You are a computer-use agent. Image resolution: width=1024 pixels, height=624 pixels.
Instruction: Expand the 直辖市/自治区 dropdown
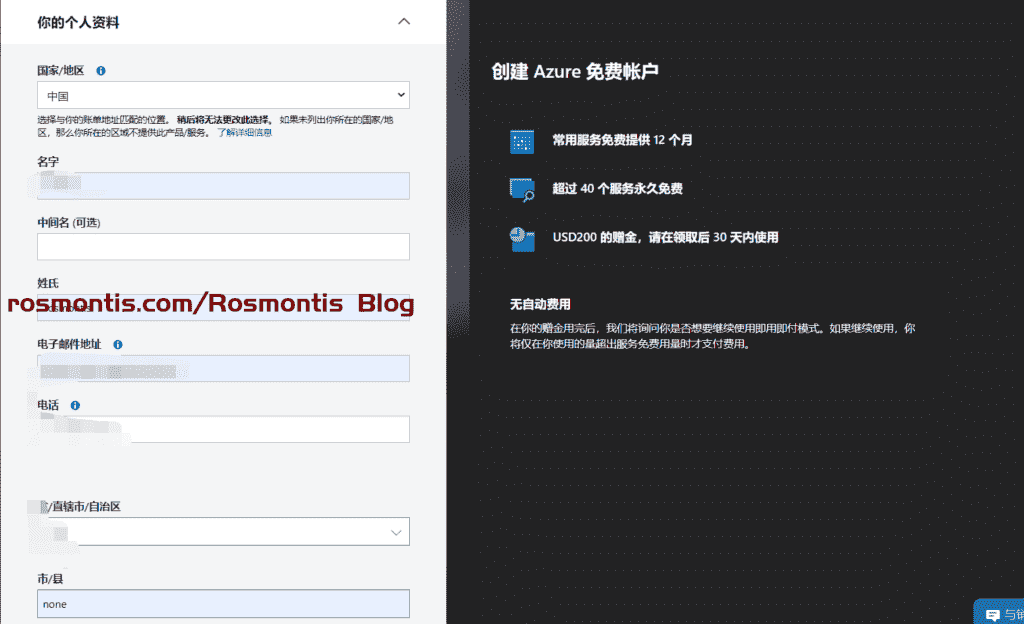223,531
